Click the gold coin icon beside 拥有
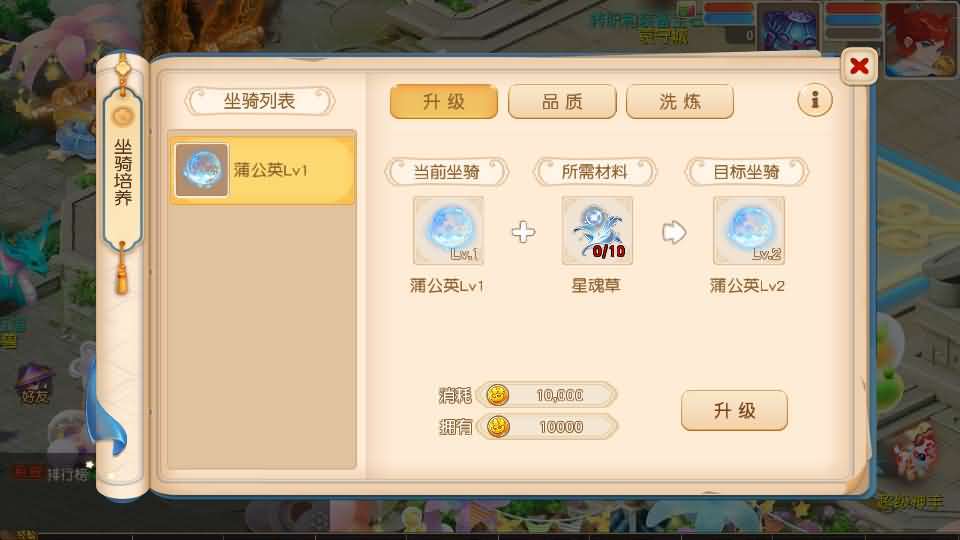Viewport: 960px width, 540px height. click(x=497, y=426)
